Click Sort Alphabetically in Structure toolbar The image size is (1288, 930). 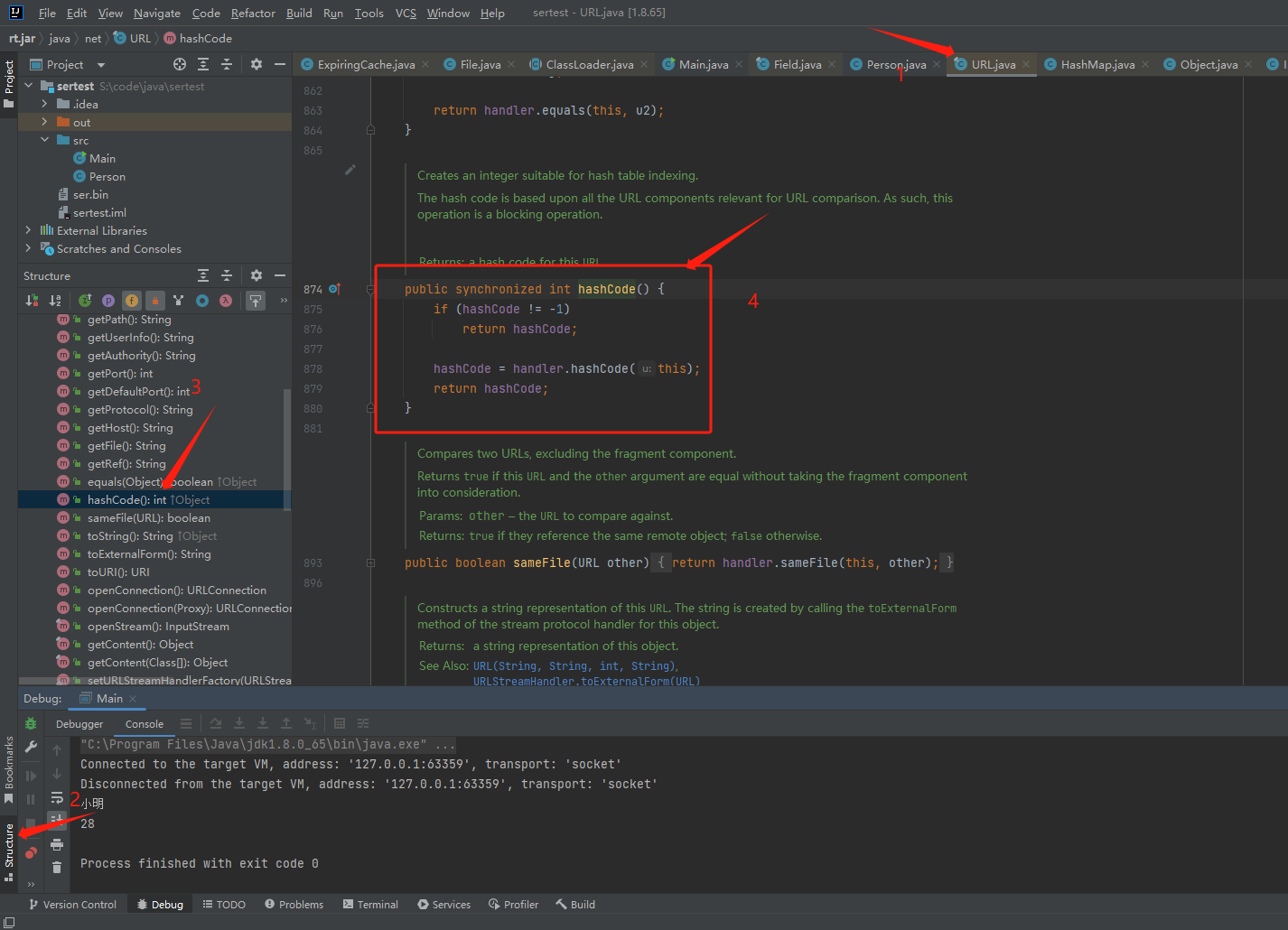pyautogui.click(x=55, y=301)
